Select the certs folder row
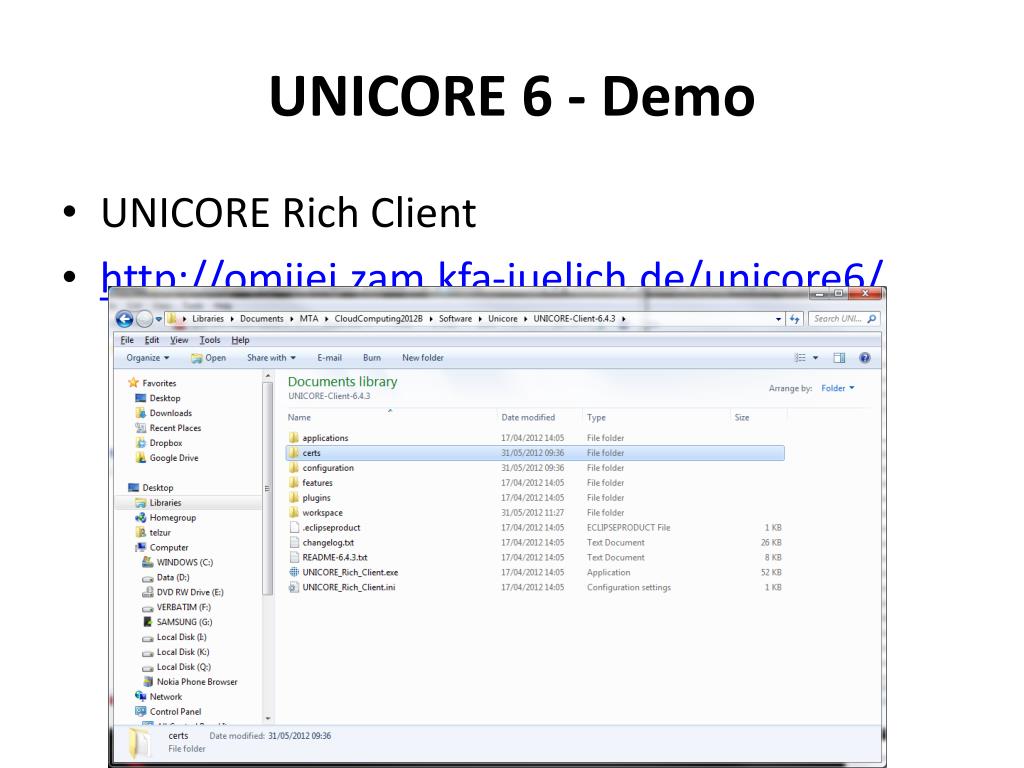Screen dimensions: 1024x768 [x=535, y=453]
